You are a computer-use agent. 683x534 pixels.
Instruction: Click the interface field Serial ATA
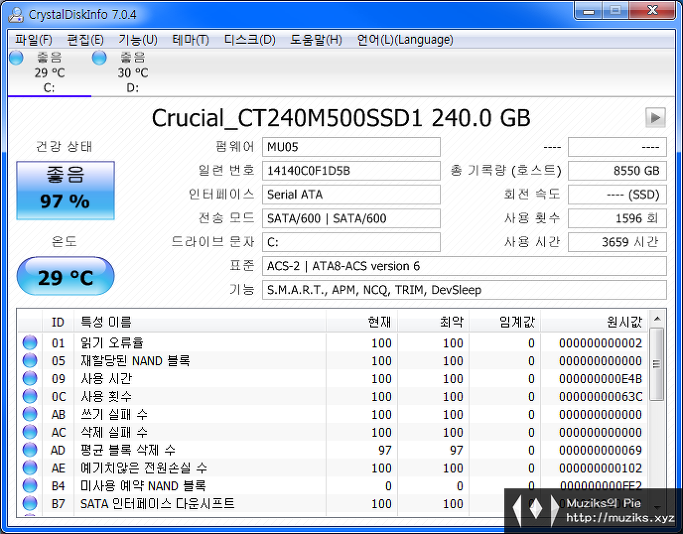[x=351, y=194]
